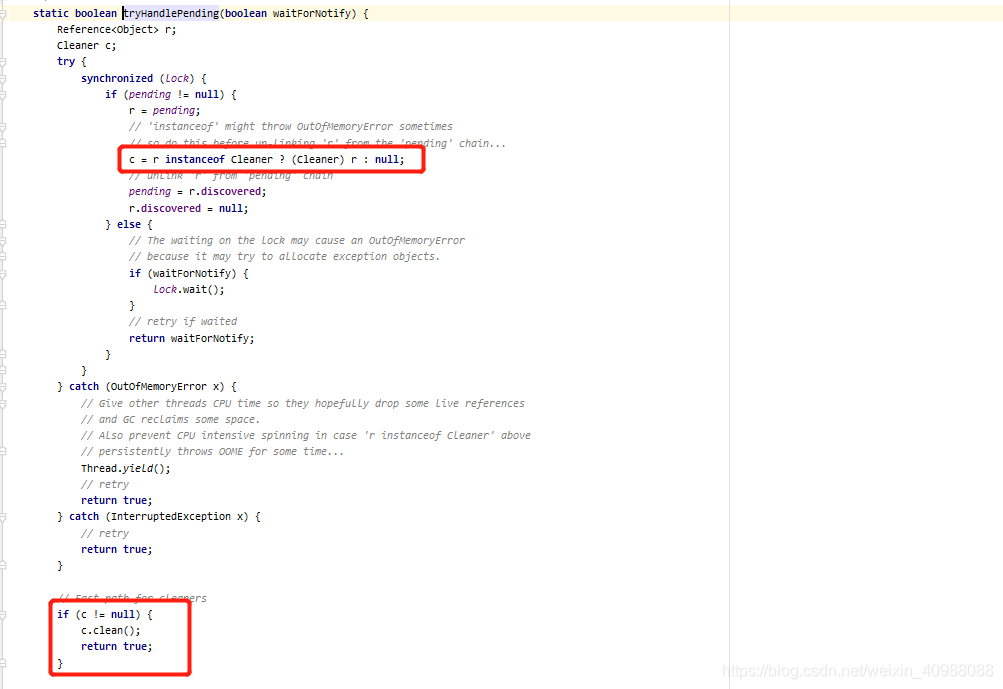Image resolution: width=1003 pixels, height=689 pixels.
Task: Click the c.clean() call
Action: (111, 630)
